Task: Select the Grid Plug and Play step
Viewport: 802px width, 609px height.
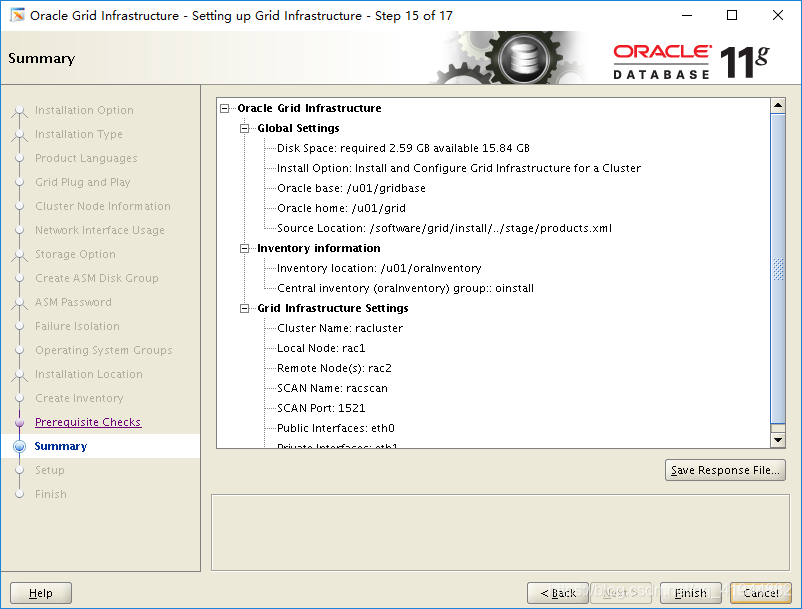Action: pos(82,183)
